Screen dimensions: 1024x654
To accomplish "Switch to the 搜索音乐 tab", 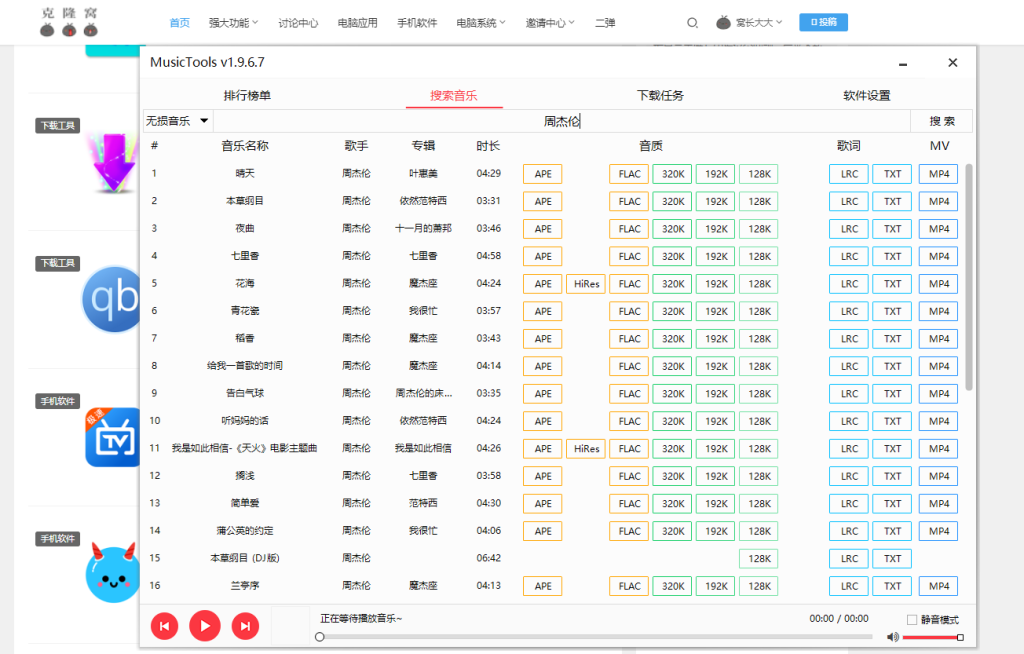I will (x=453, y=95).
